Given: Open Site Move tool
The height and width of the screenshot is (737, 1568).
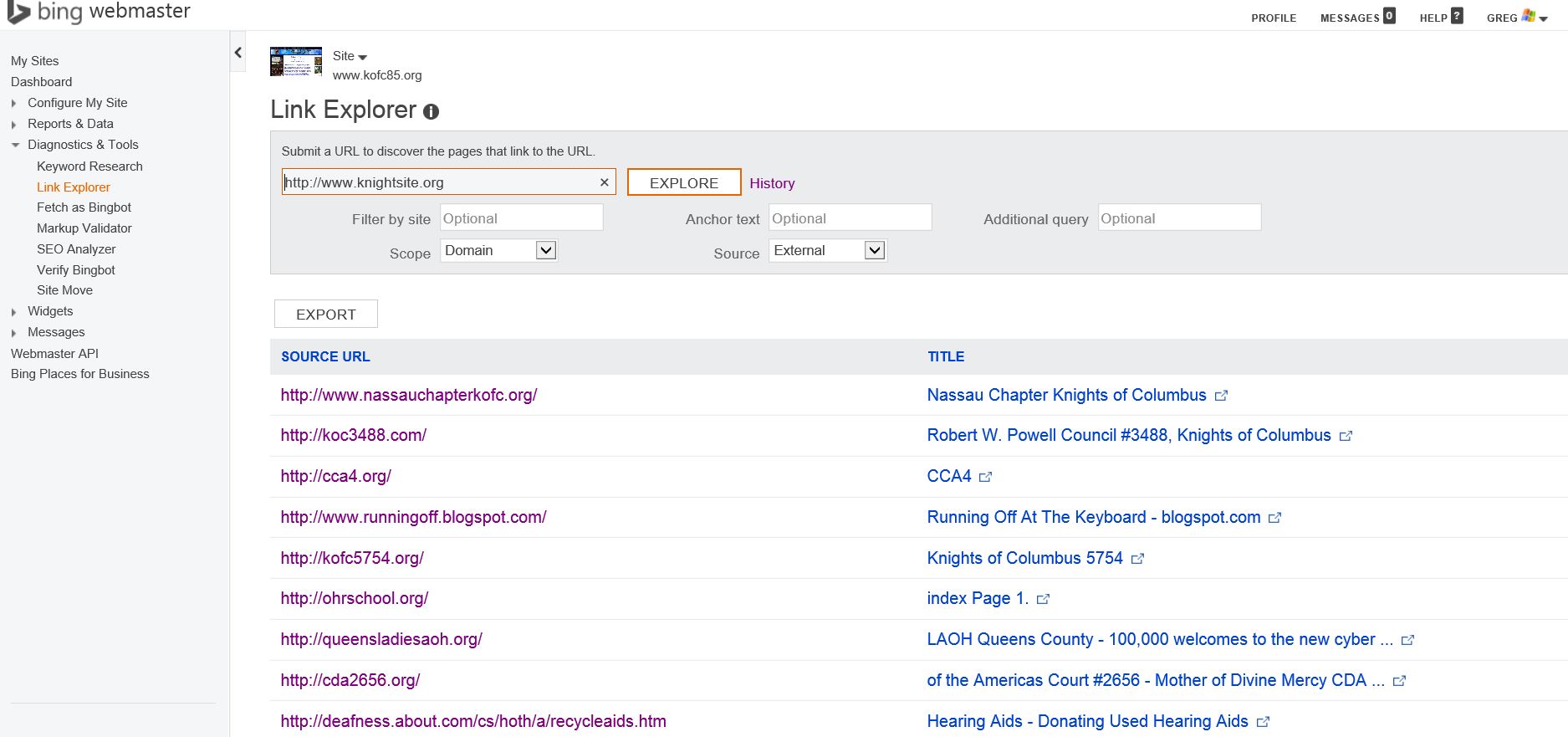Looking at the screenshot, I should 64,290.
